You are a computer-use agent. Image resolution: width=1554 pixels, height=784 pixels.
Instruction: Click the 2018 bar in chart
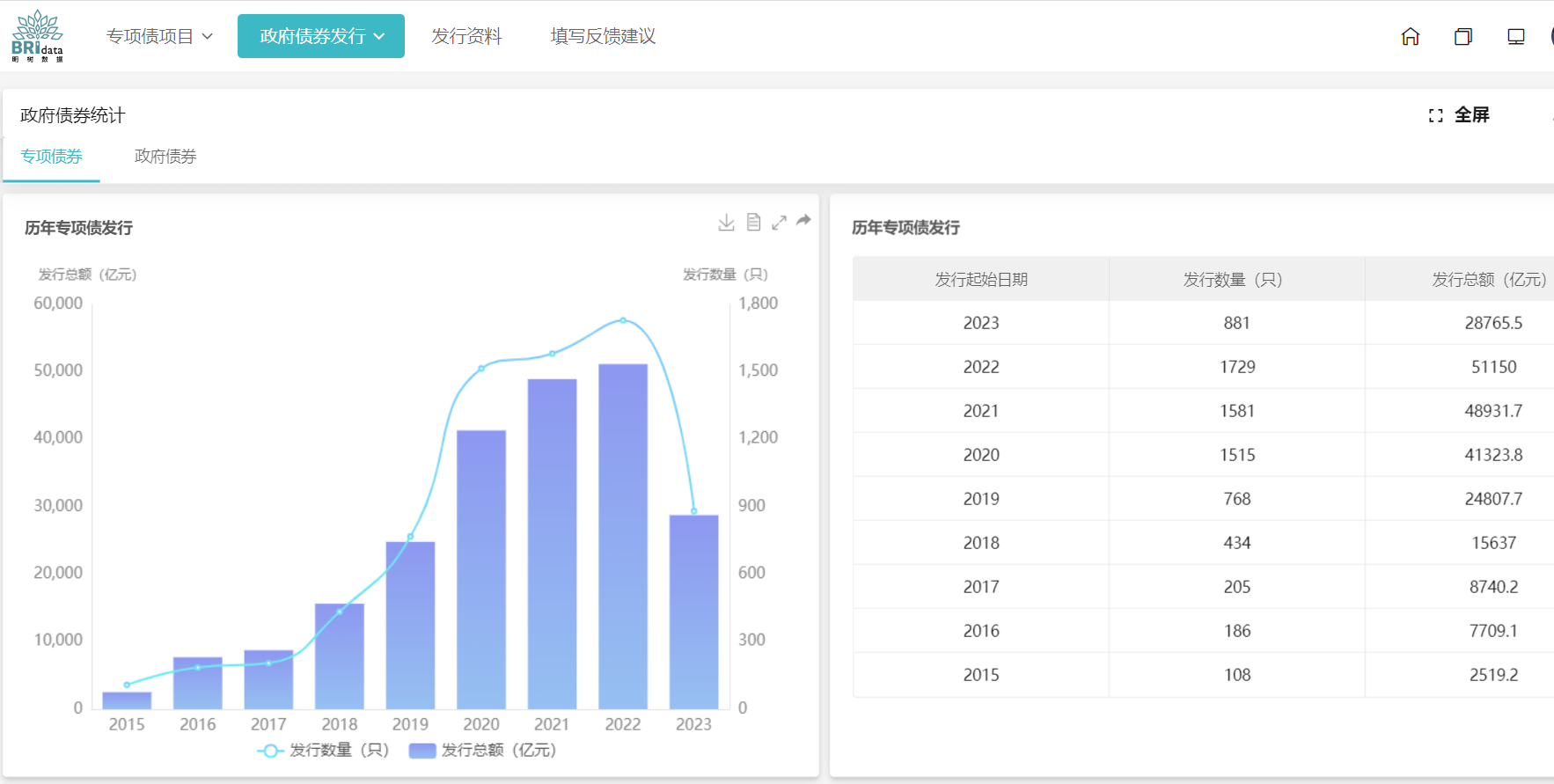[x=340, y=656]
